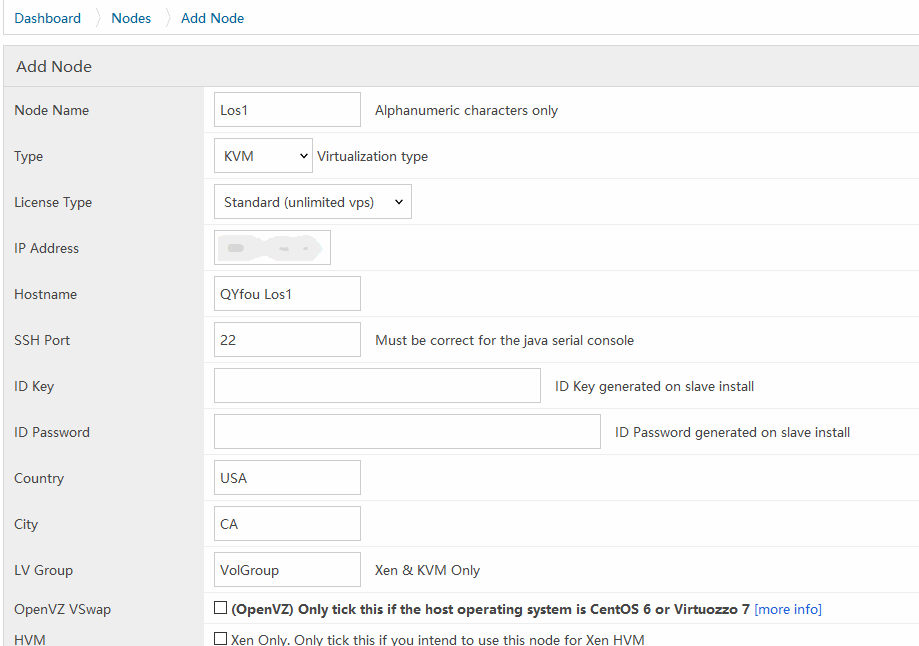The width and height of the screenshot is (919, 646).
Task: Go to the Nodes breadcrumb link
Action: click(131, 18)
